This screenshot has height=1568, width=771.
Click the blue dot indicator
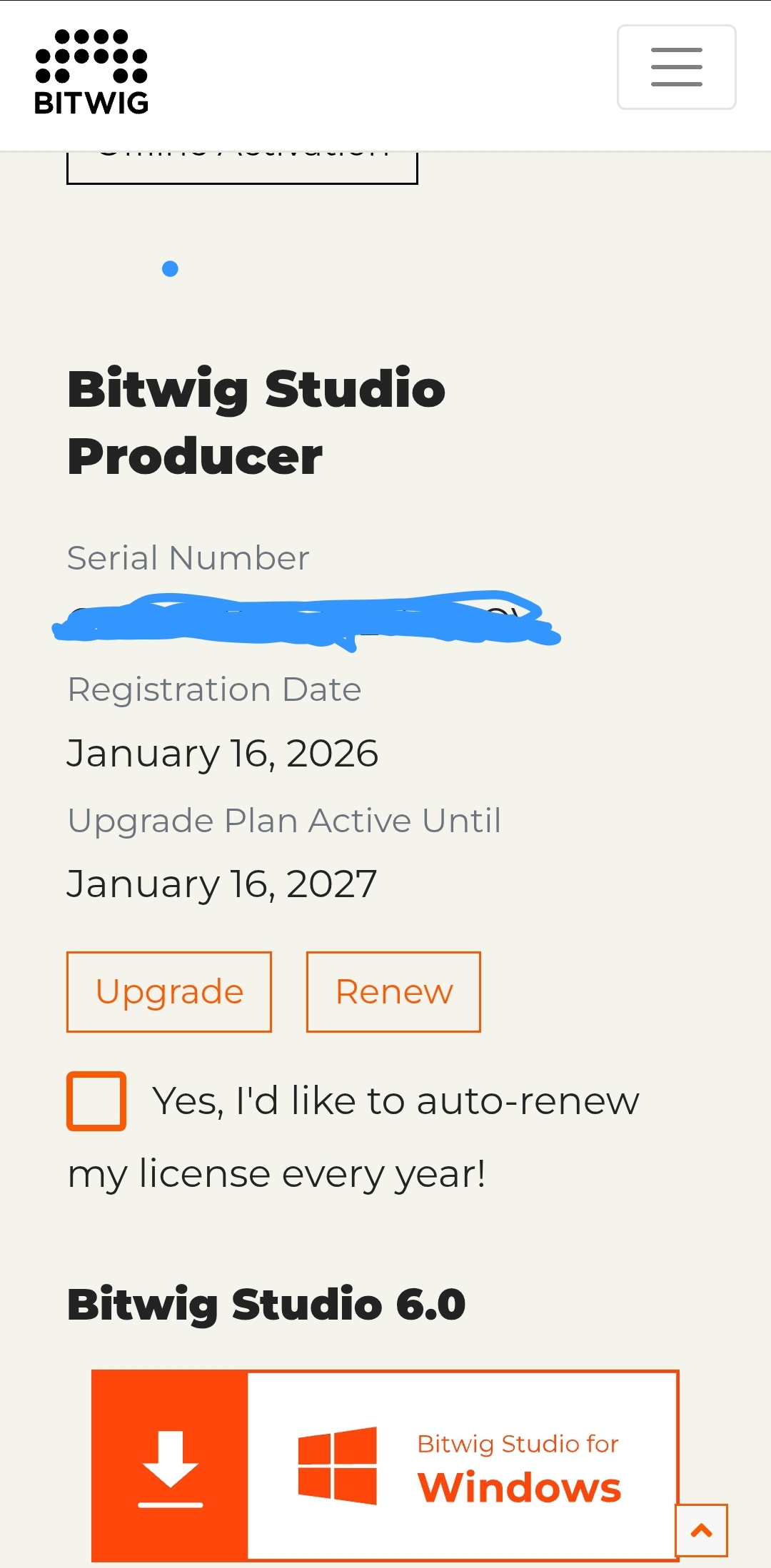coord(170,268)
